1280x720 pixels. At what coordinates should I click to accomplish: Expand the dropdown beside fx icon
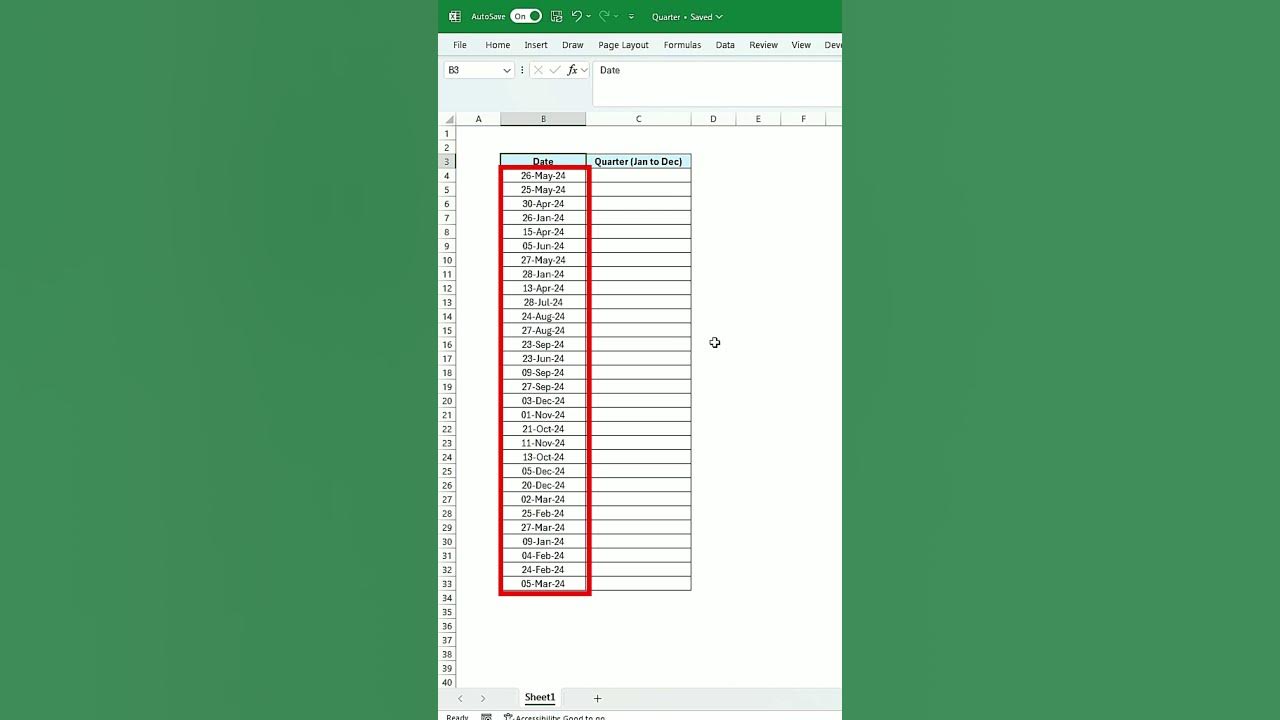pos(584,70)
